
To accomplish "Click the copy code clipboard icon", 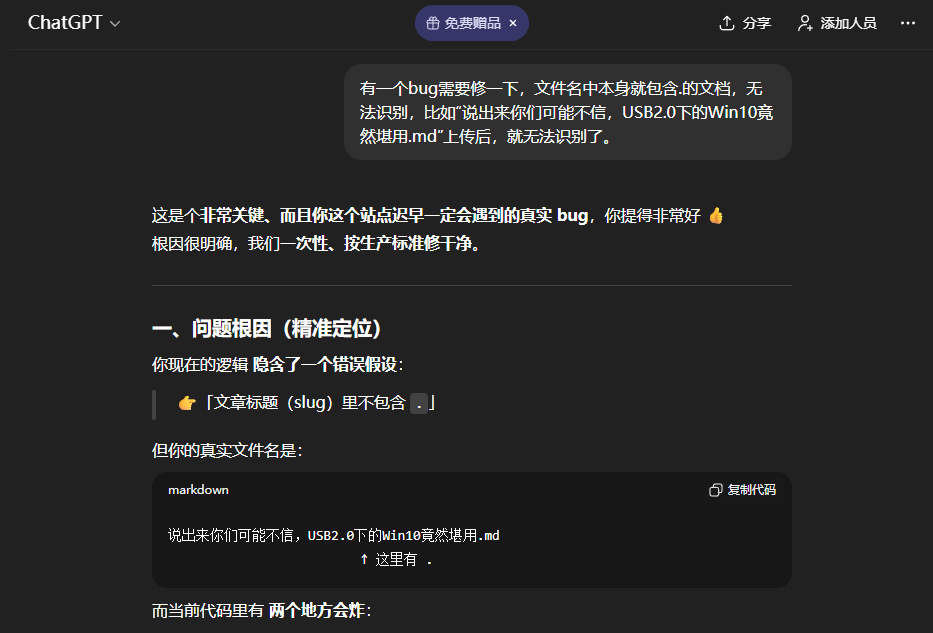I will pos(715,490).
